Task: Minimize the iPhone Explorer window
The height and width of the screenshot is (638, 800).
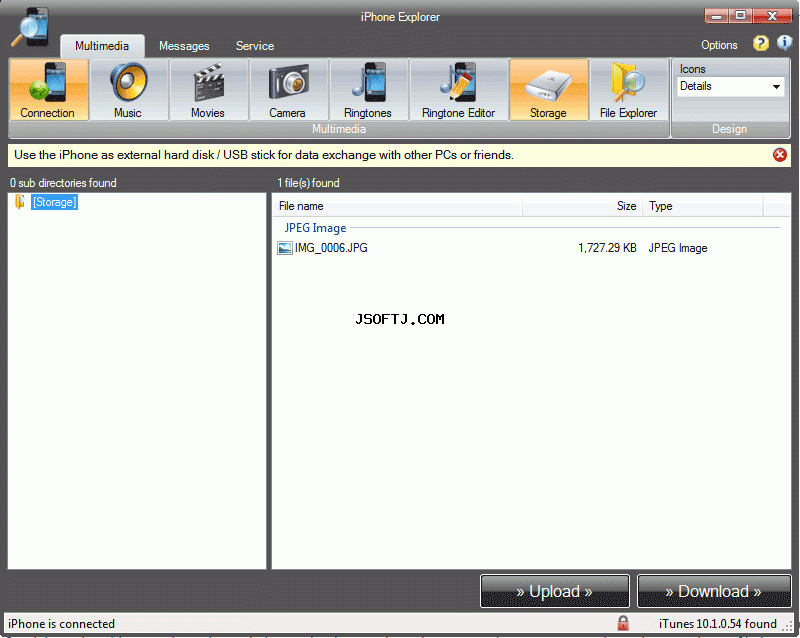Action: click(716, 16)
